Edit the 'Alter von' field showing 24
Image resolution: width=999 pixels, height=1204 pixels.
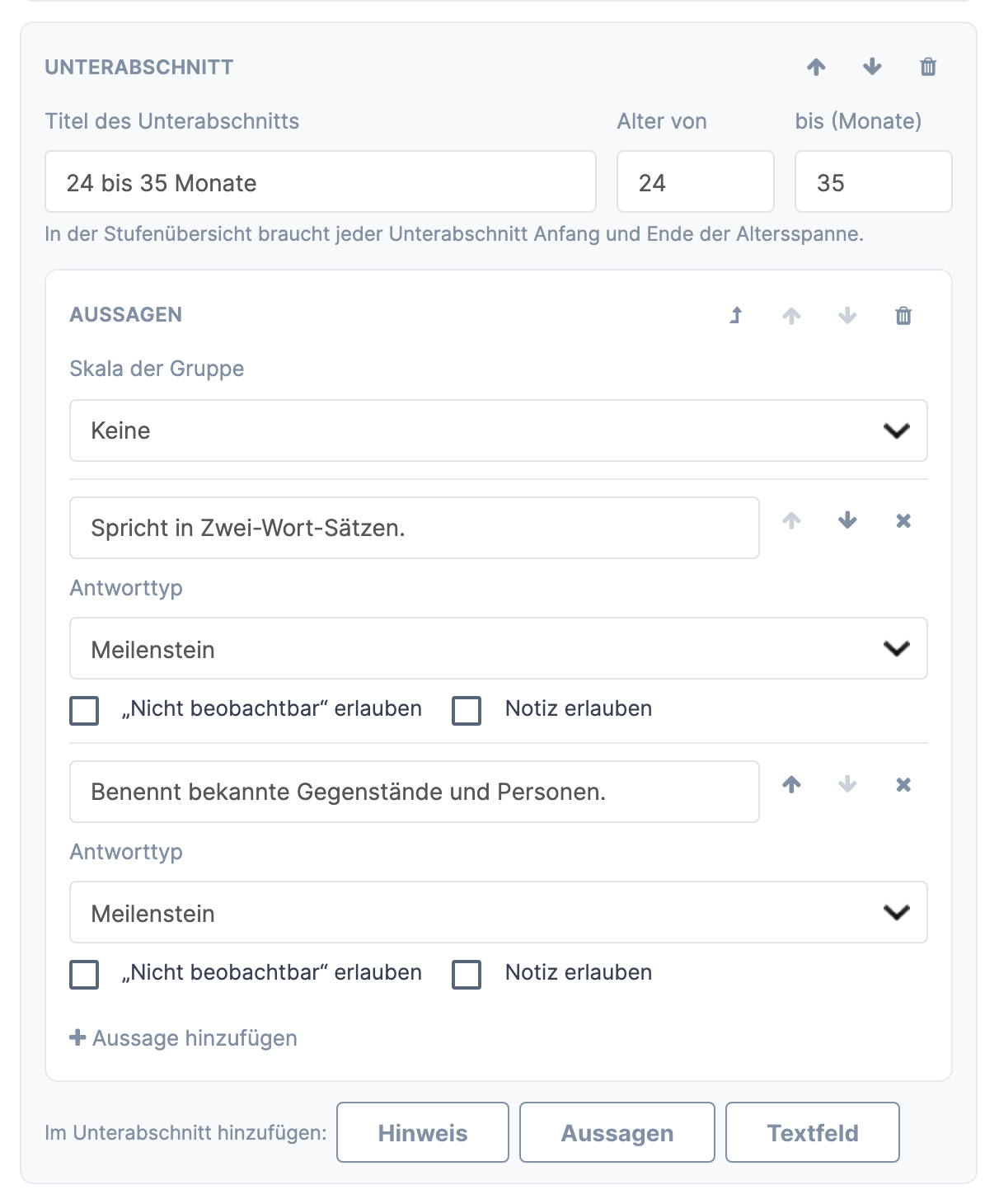coord(696,181)
